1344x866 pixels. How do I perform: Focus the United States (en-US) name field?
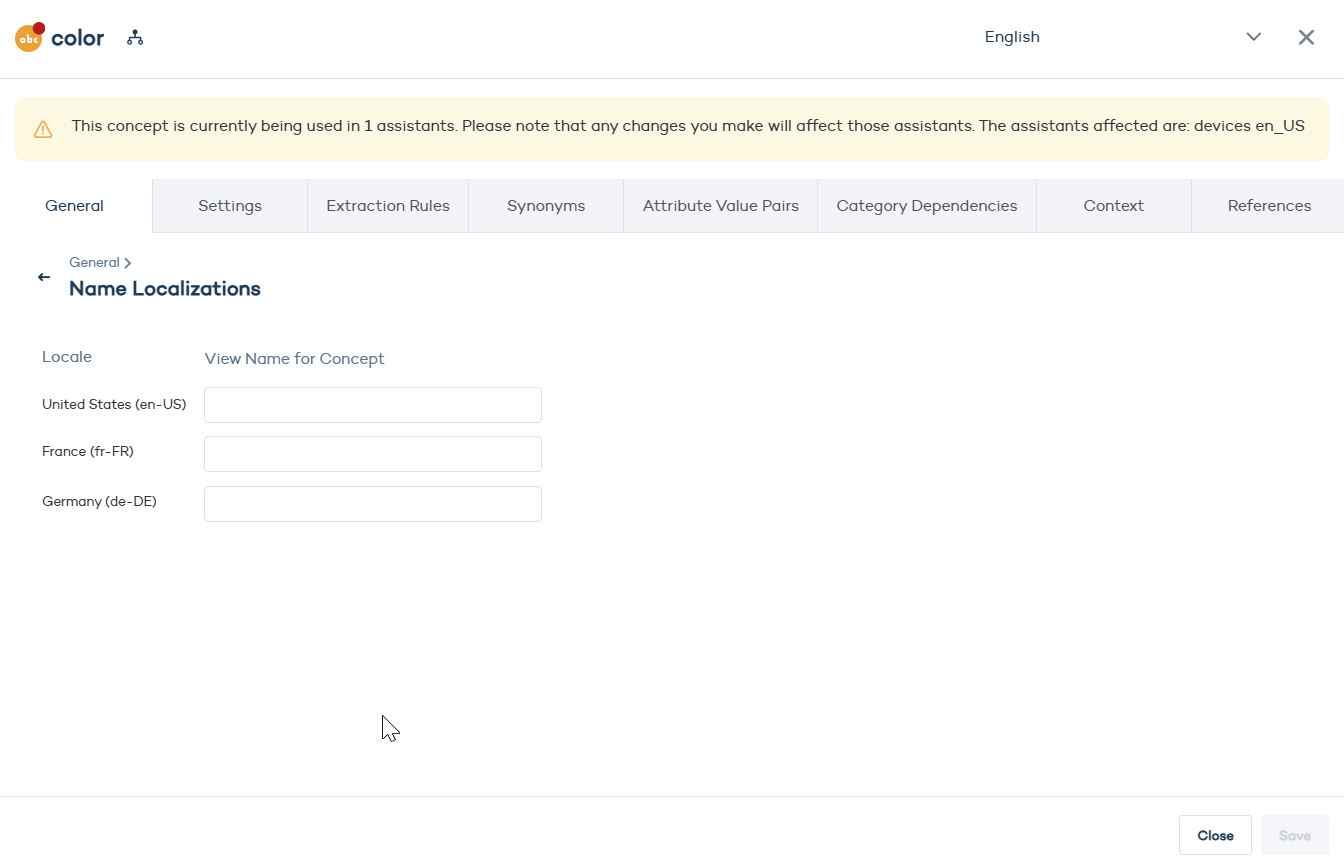(373, 405)
